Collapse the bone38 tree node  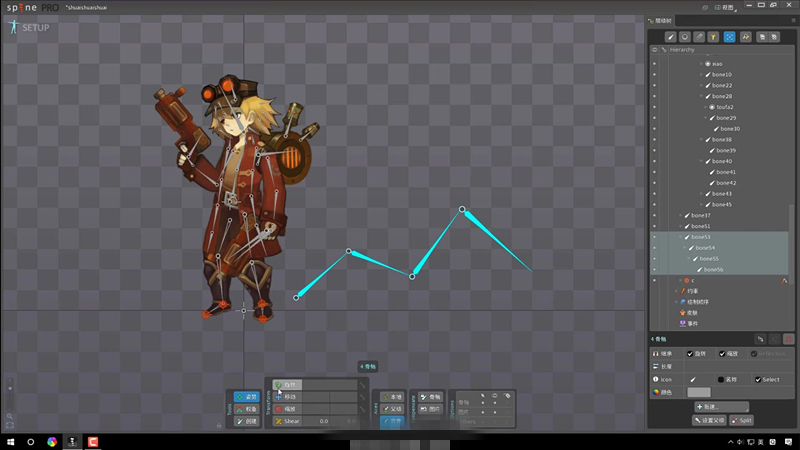click(702, 139)
